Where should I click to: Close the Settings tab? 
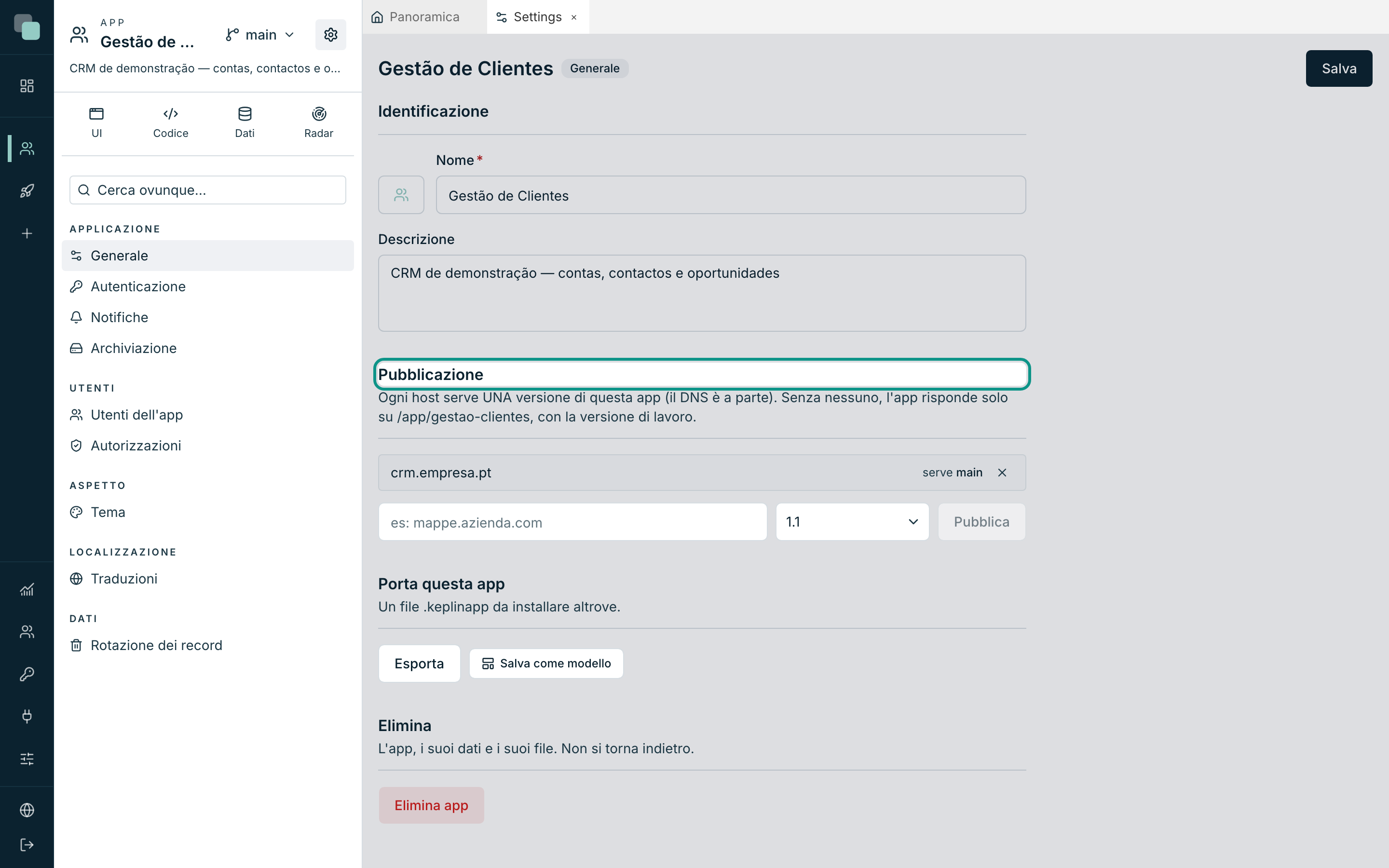[574, 17]
